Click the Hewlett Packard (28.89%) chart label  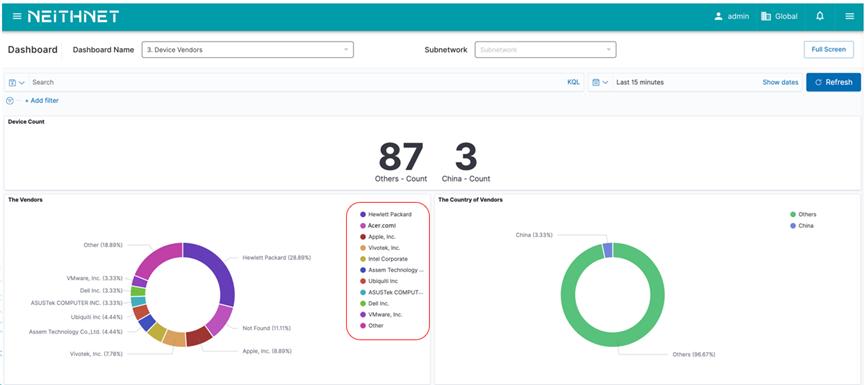pyautogui.click(x=276, y=258)
